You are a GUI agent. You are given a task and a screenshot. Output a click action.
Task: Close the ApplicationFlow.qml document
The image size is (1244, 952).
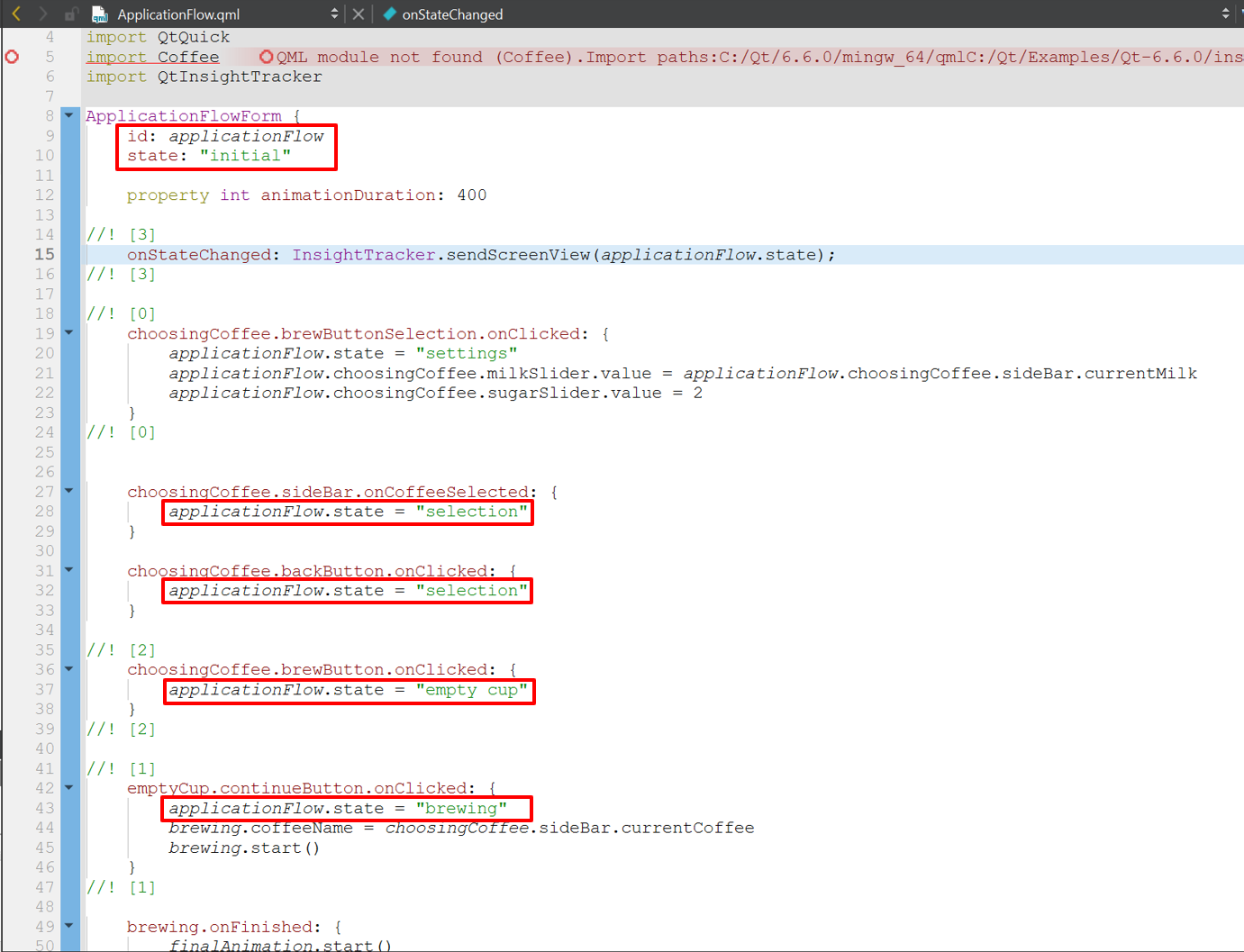(x=359, y=14)
